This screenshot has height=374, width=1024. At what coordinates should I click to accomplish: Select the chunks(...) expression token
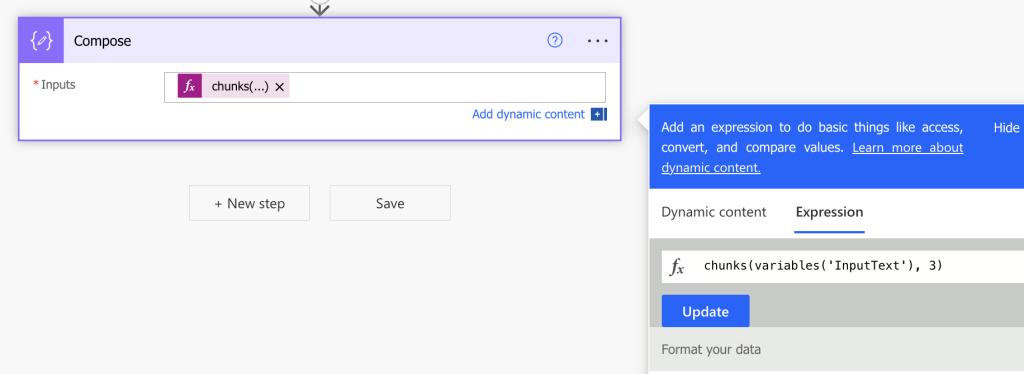tap(240, 87)
